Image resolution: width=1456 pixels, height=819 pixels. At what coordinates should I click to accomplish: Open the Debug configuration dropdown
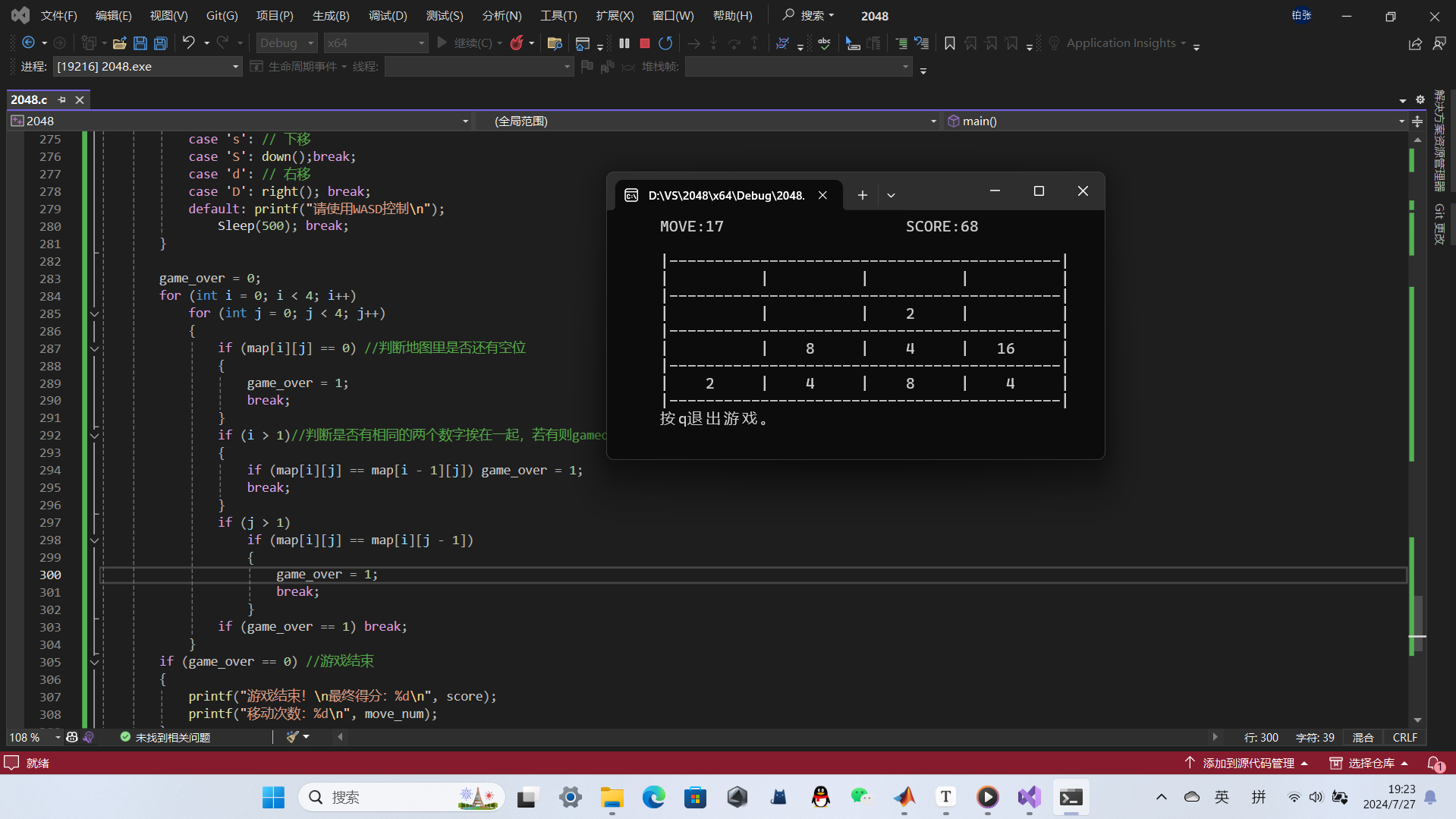coord(287,43)
